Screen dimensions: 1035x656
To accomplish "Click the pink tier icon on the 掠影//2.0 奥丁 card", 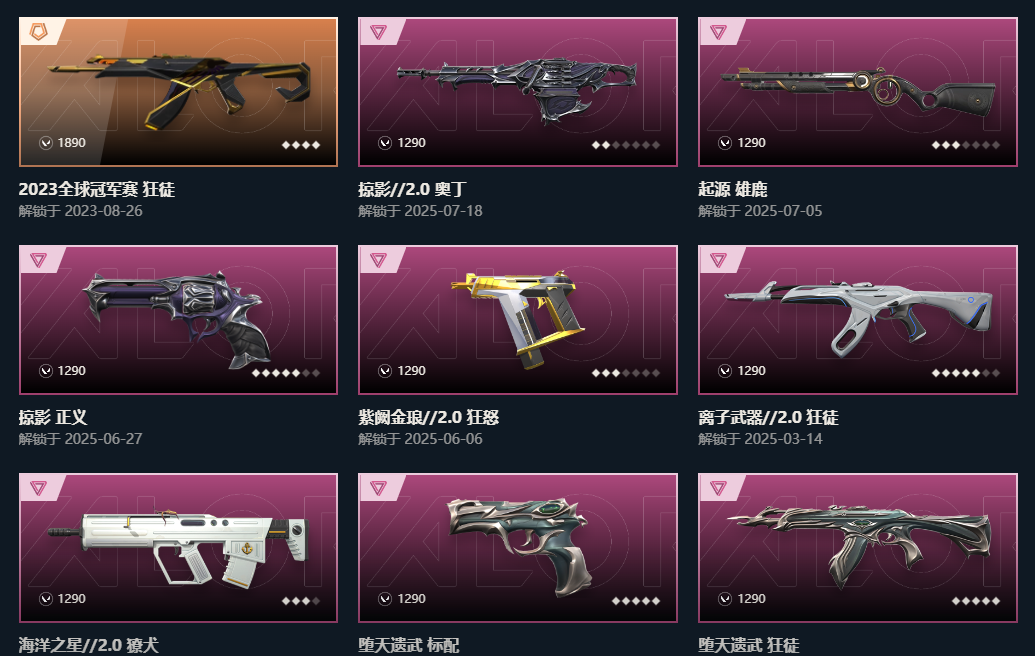I will click(x=378, y=31).
